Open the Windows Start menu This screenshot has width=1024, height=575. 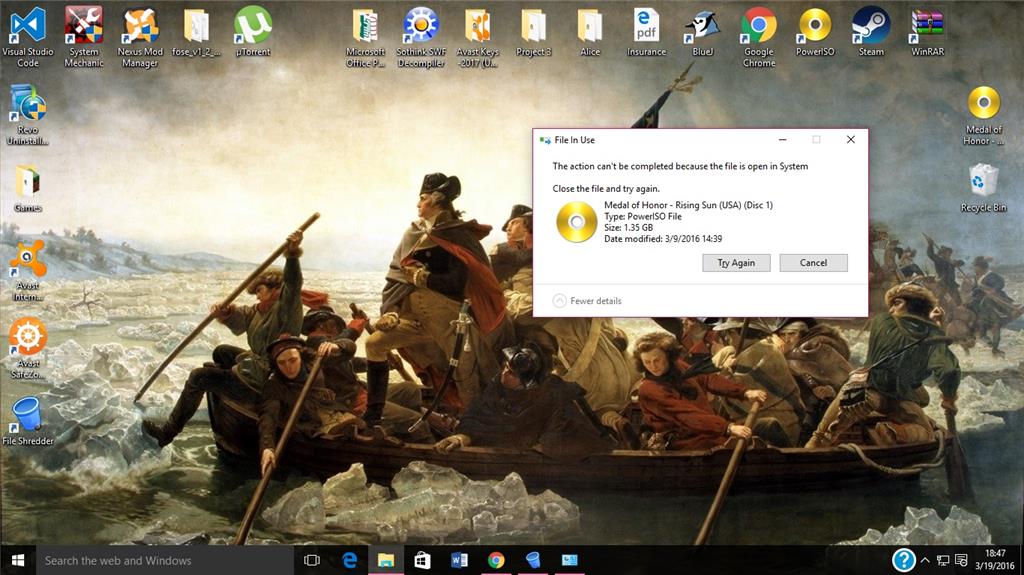pyautogui.click(x=18, y=560)
